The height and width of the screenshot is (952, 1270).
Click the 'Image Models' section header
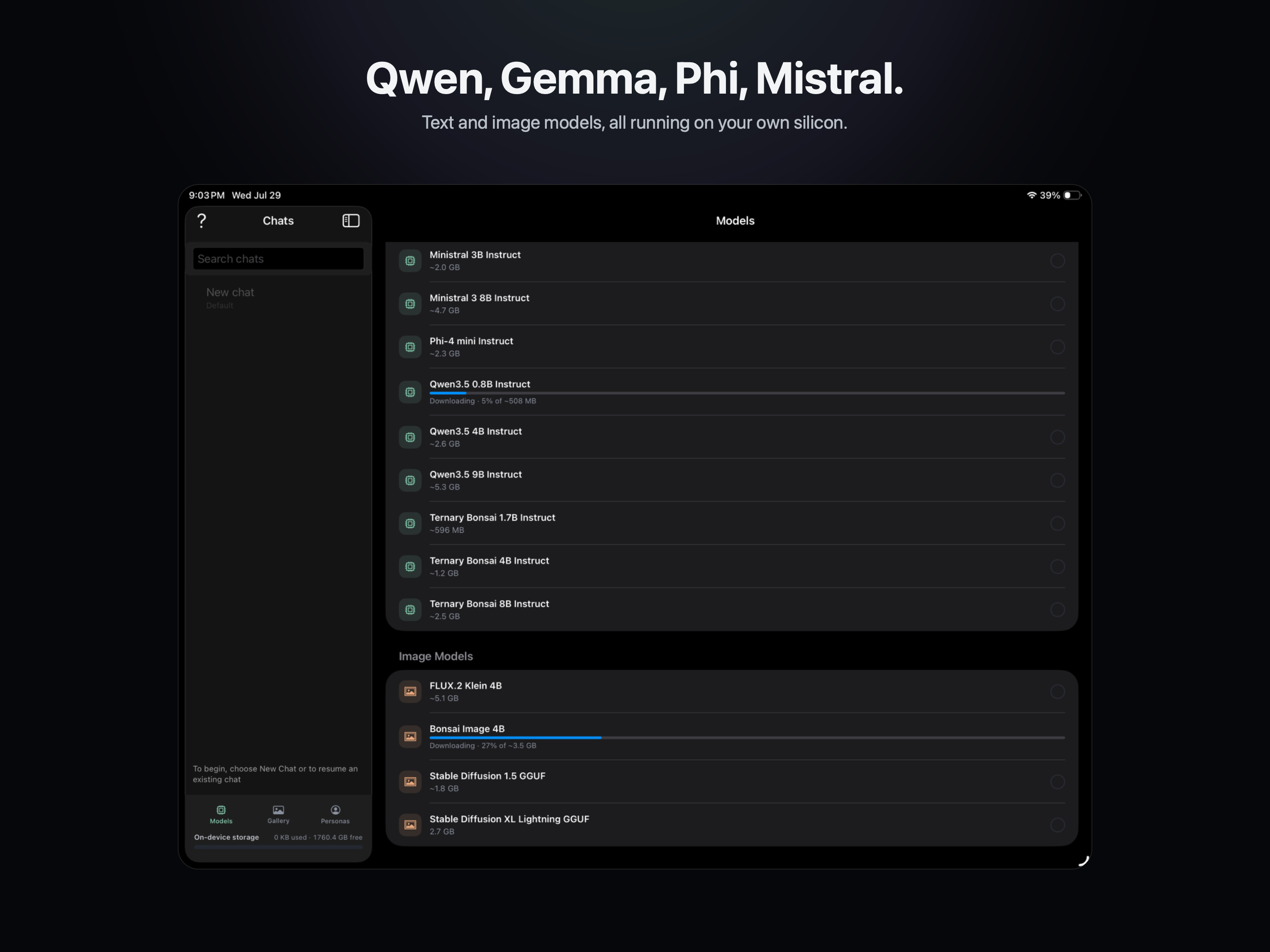point(436,656)
